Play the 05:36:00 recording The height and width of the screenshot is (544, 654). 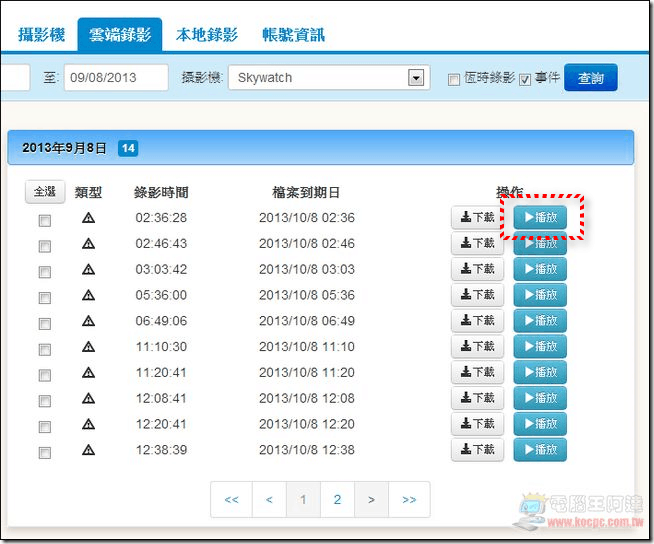coord(540,295)
